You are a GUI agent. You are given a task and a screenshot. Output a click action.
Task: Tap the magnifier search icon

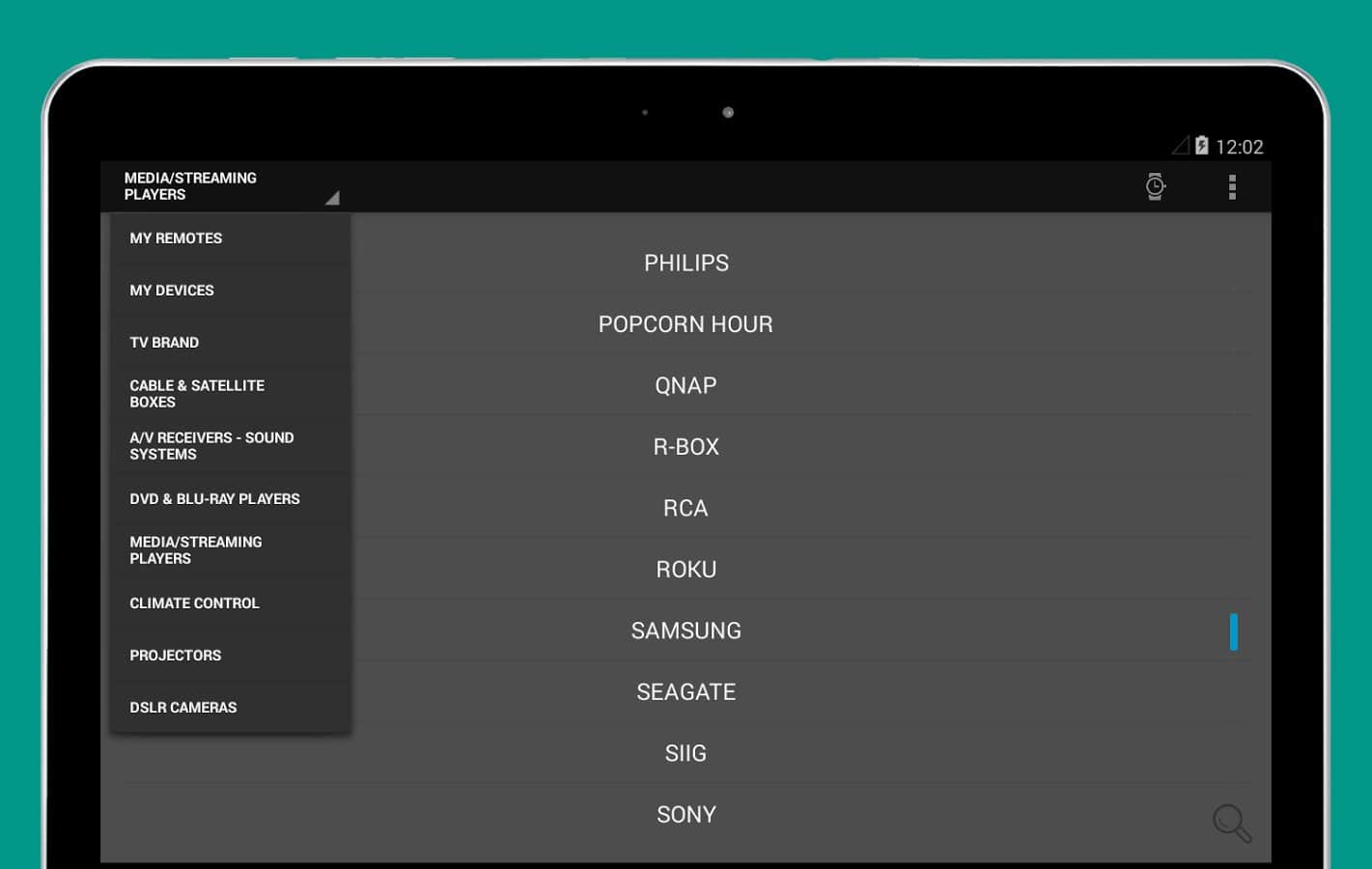(1231, 823)
